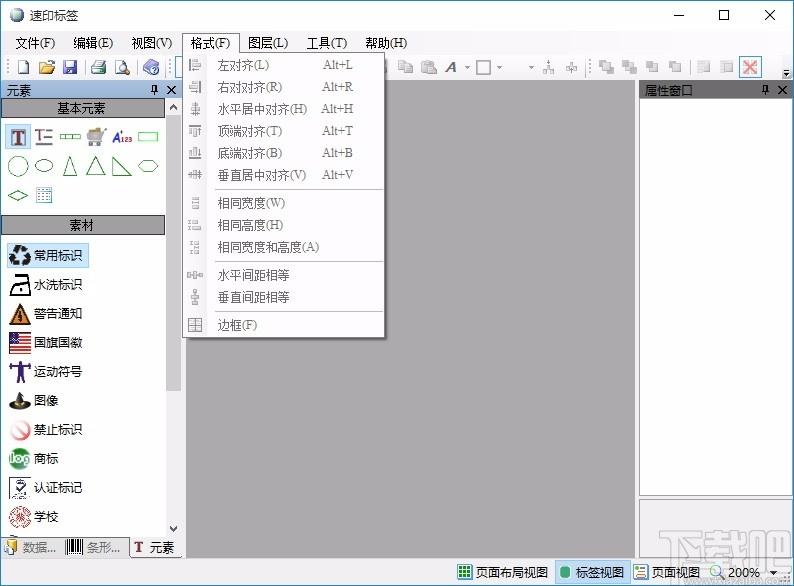Screen dimensions: 794x586
Task: Select 水洗标识 material category
Action: click(46, 285)
